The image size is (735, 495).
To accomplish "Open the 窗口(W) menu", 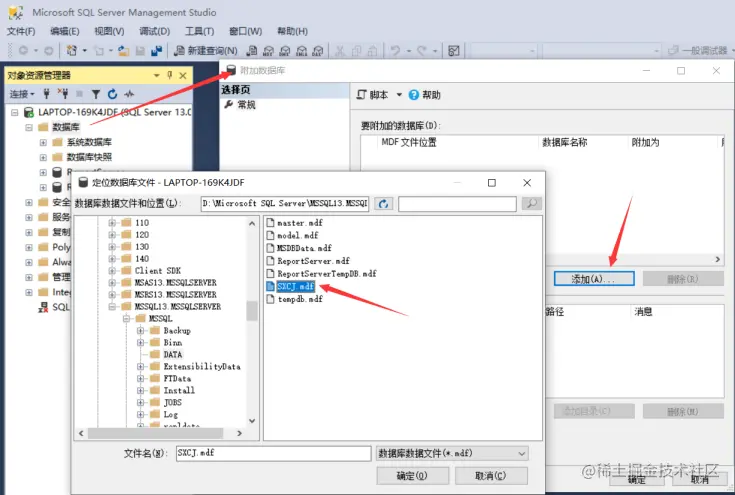I will pos(245,31).
